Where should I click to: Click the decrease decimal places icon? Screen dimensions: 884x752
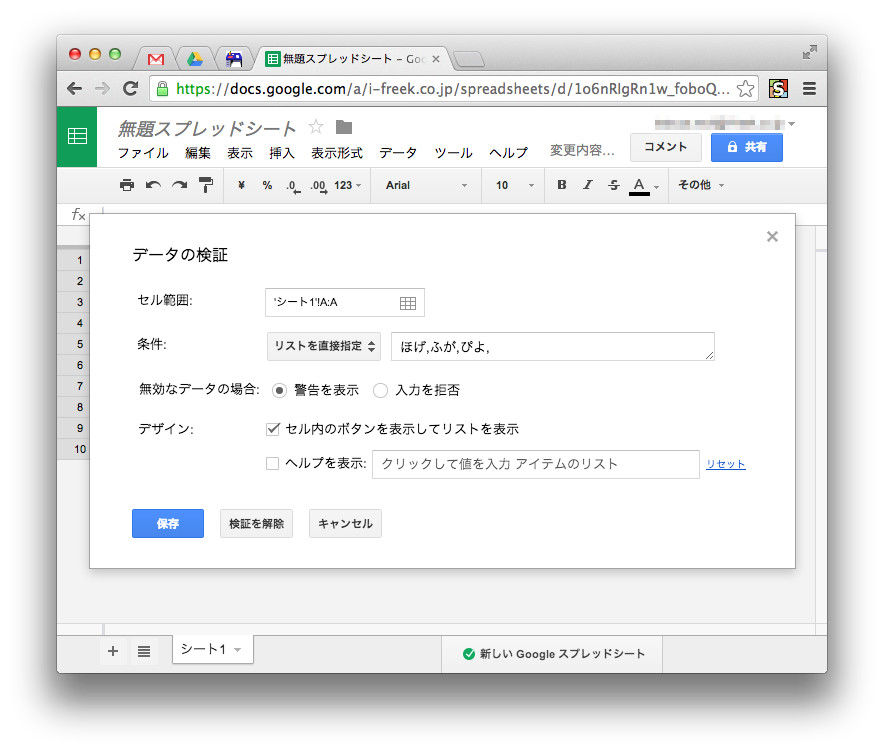[x=292, y=185]
